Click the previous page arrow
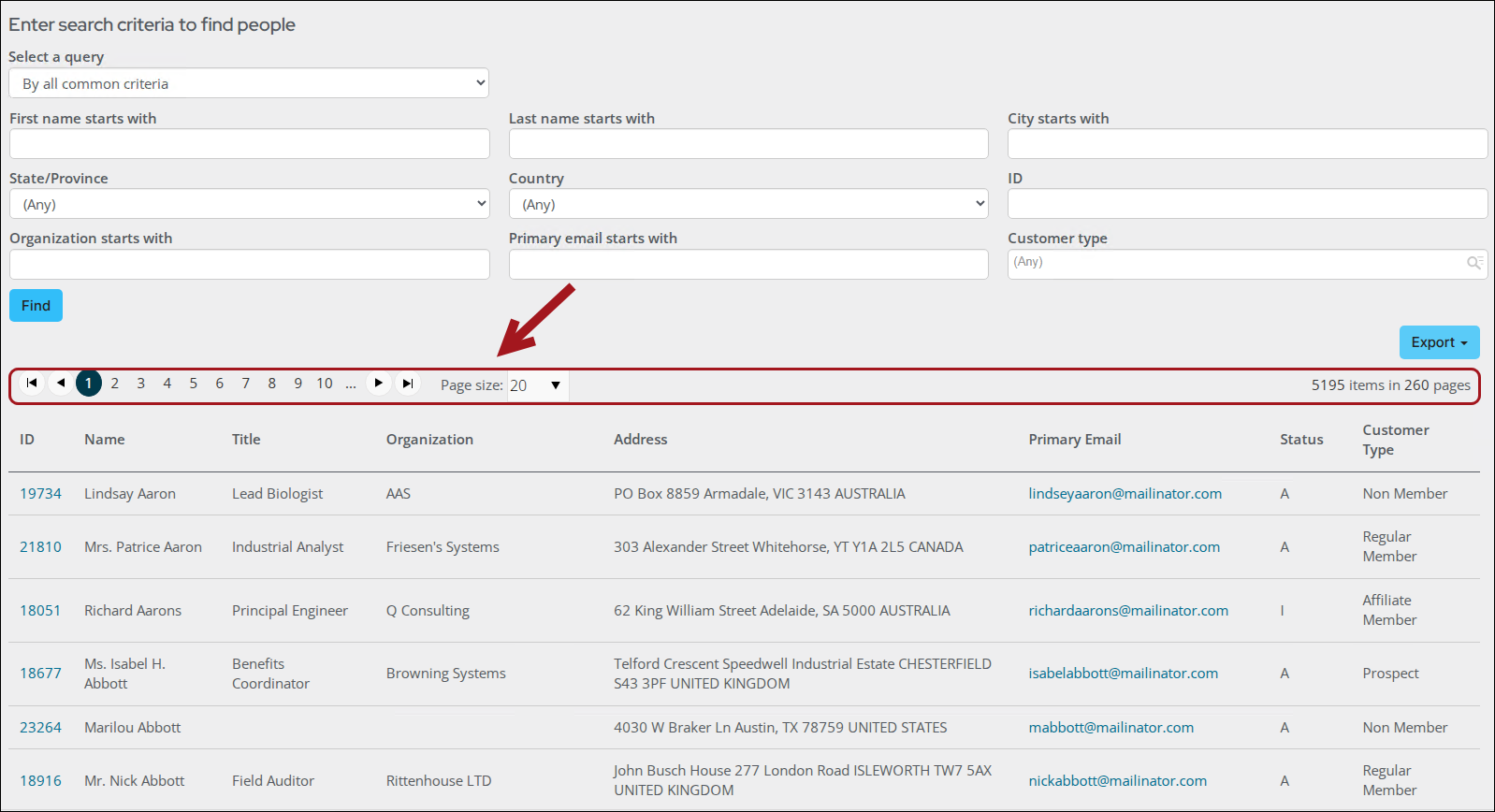Image resolution: width=1495 pixels, height=812 pixels. 61,383
